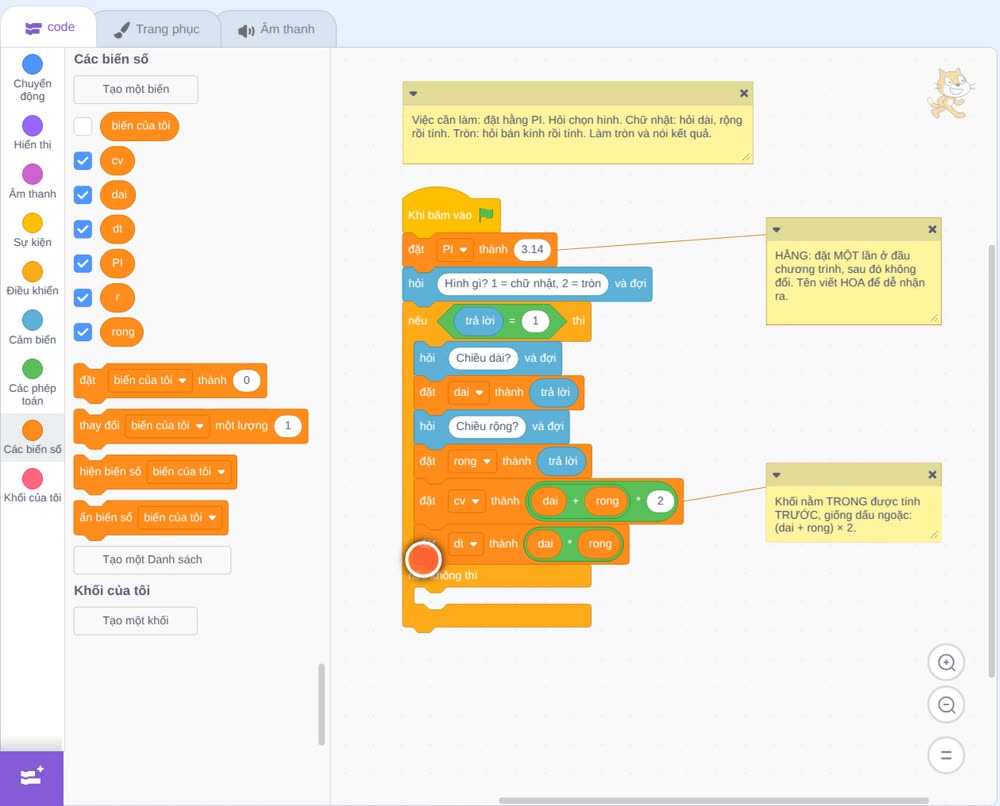
Task: Open the PI dropdown in đặt block
Action: click(x=455, y=249)
